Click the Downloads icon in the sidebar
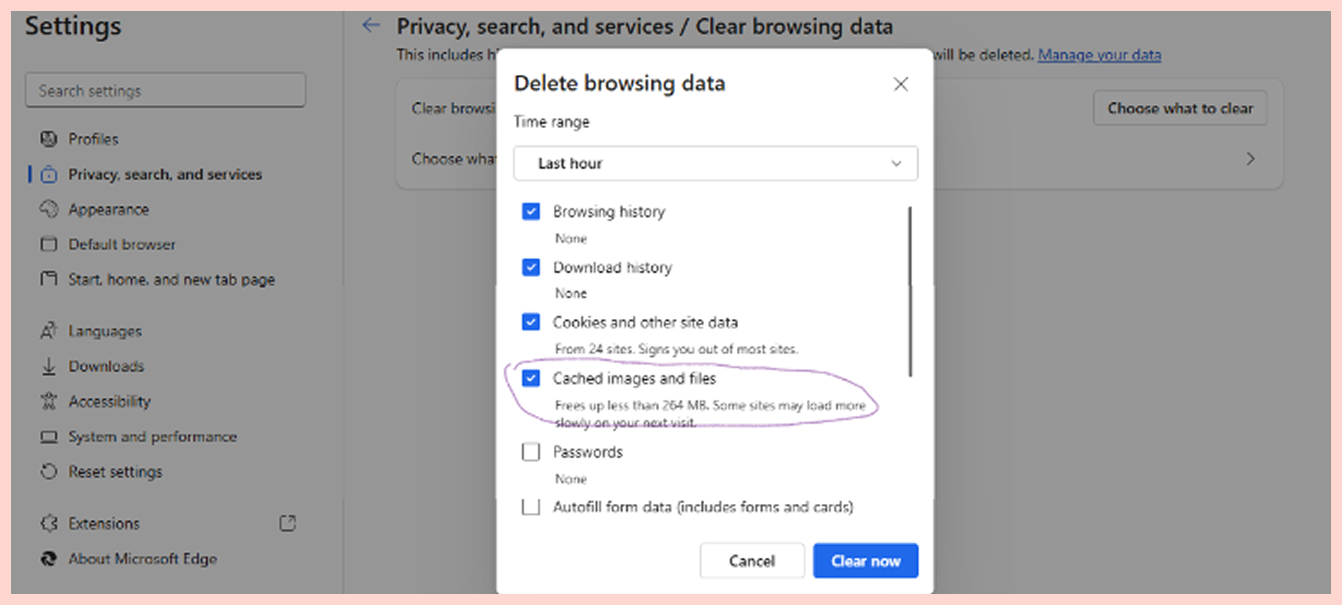 (x=48, y=367)
